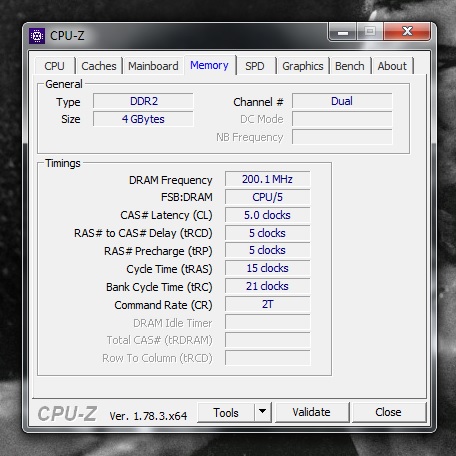The image size is (456, 456).
Task: Switch to the SPD tab
Action: pos(255,66)
